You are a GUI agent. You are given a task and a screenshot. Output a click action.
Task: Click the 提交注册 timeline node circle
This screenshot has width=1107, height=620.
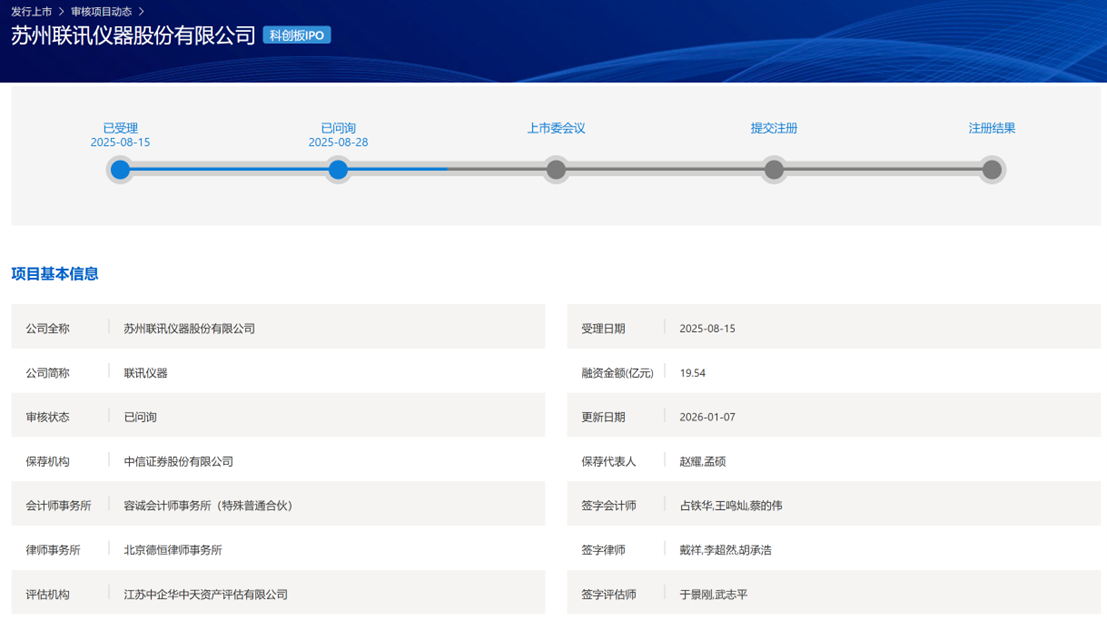click(774, 170)
